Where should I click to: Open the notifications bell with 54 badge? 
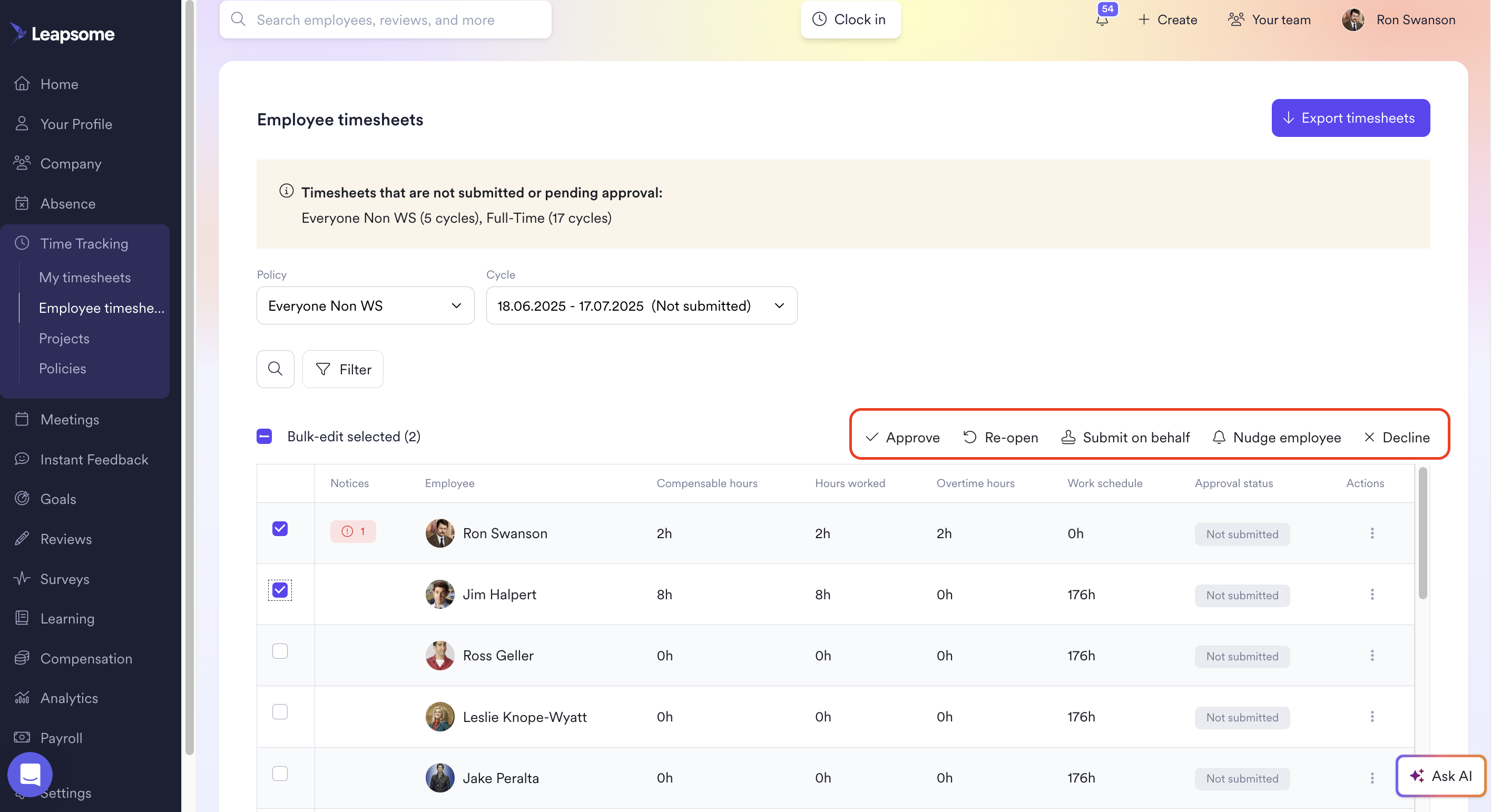(1102, 19)
